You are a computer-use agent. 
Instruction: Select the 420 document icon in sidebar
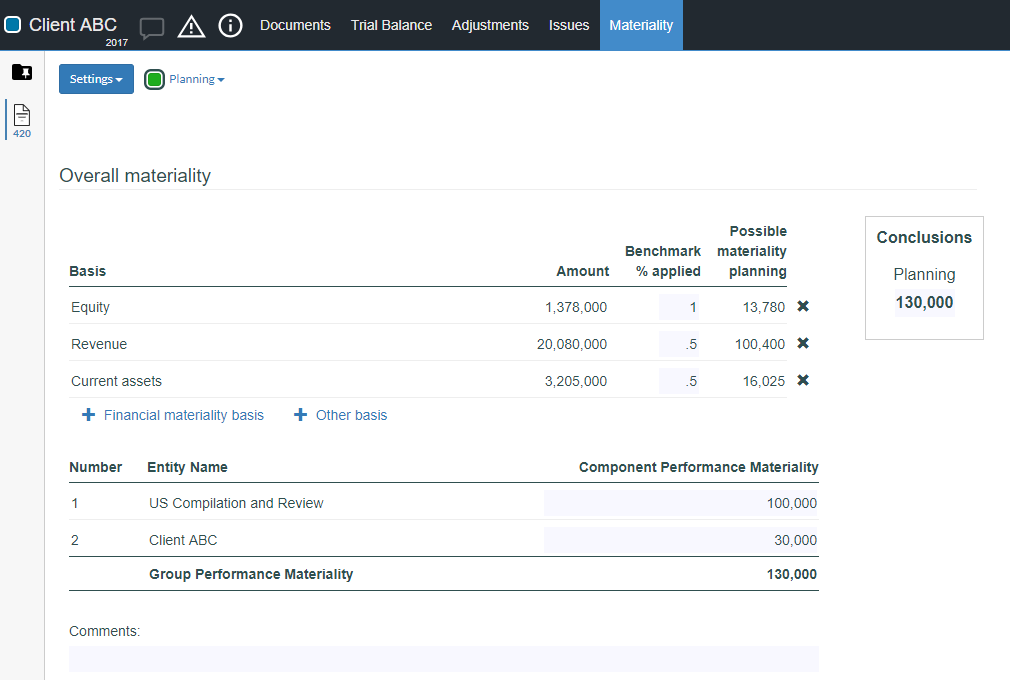pyautogui.click(x=21, y=116)
